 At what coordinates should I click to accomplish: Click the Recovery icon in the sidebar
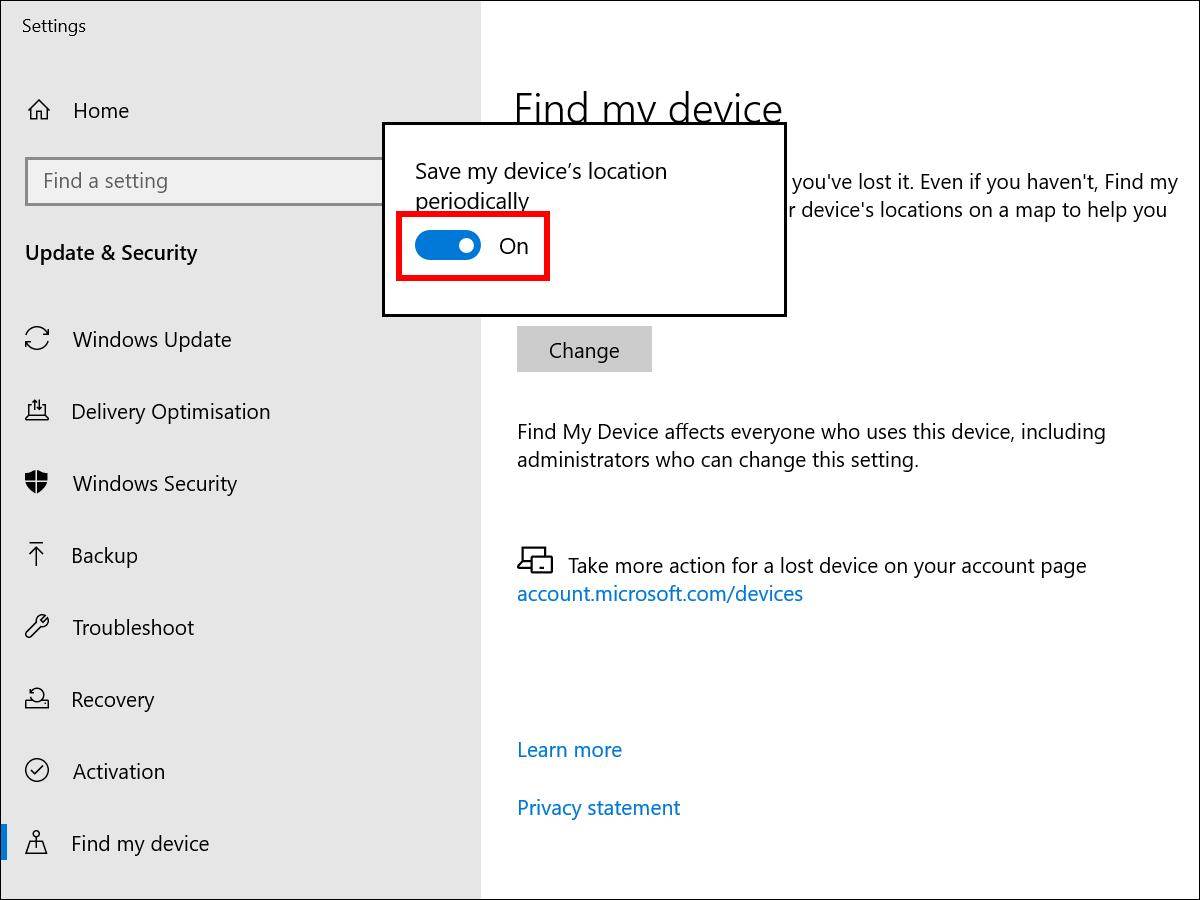pos(37,699)
